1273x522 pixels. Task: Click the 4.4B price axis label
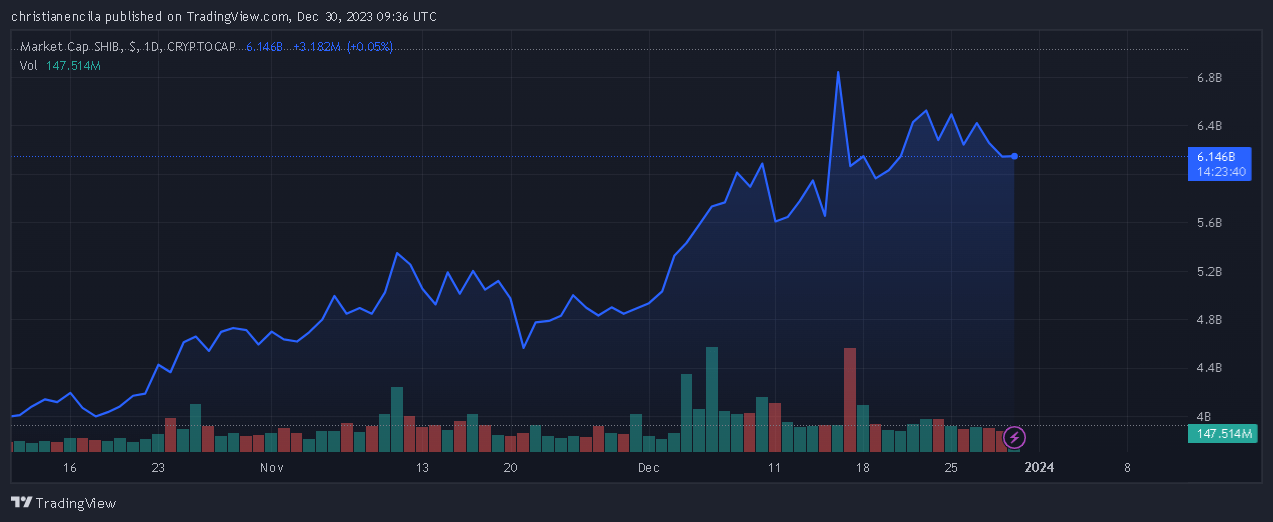click(1209, 368)
